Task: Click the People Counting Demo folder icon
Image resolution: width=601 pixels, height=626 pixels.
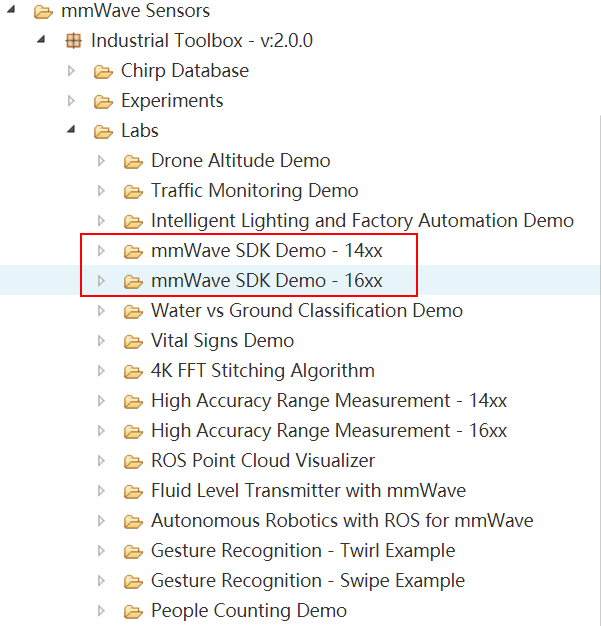Action: click(x=133, y=612)
